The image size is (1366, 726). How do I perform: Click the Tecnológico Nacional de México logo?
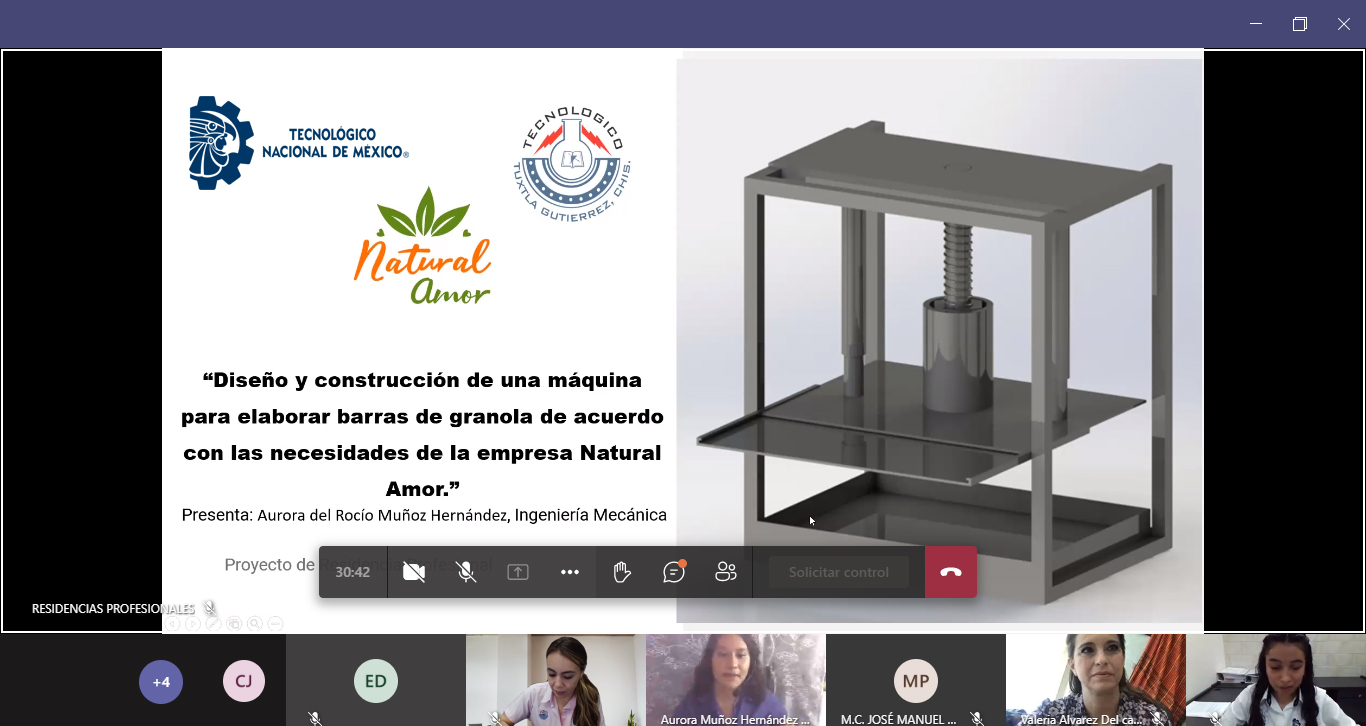pos(299,143)
